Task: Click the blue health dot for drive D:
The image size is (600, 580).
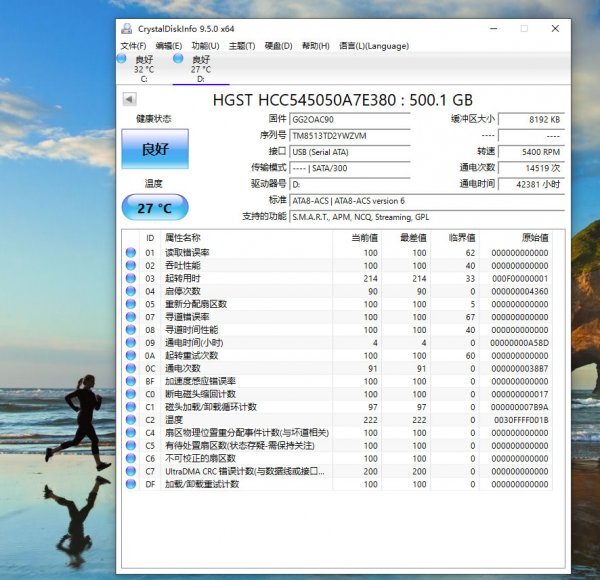Action: pos(178,59)
